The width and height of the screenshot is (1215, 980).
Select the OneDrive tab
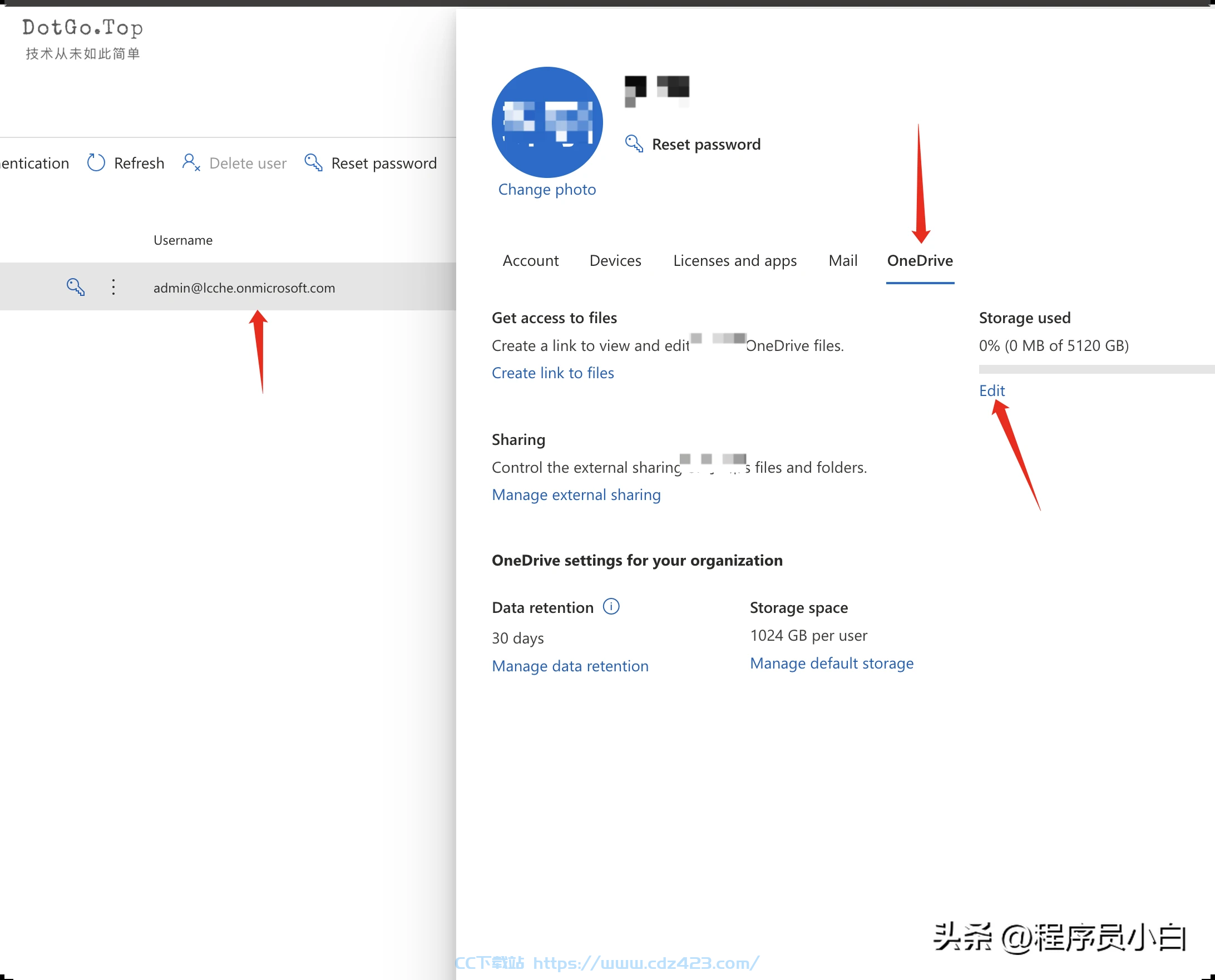point(920,260)
